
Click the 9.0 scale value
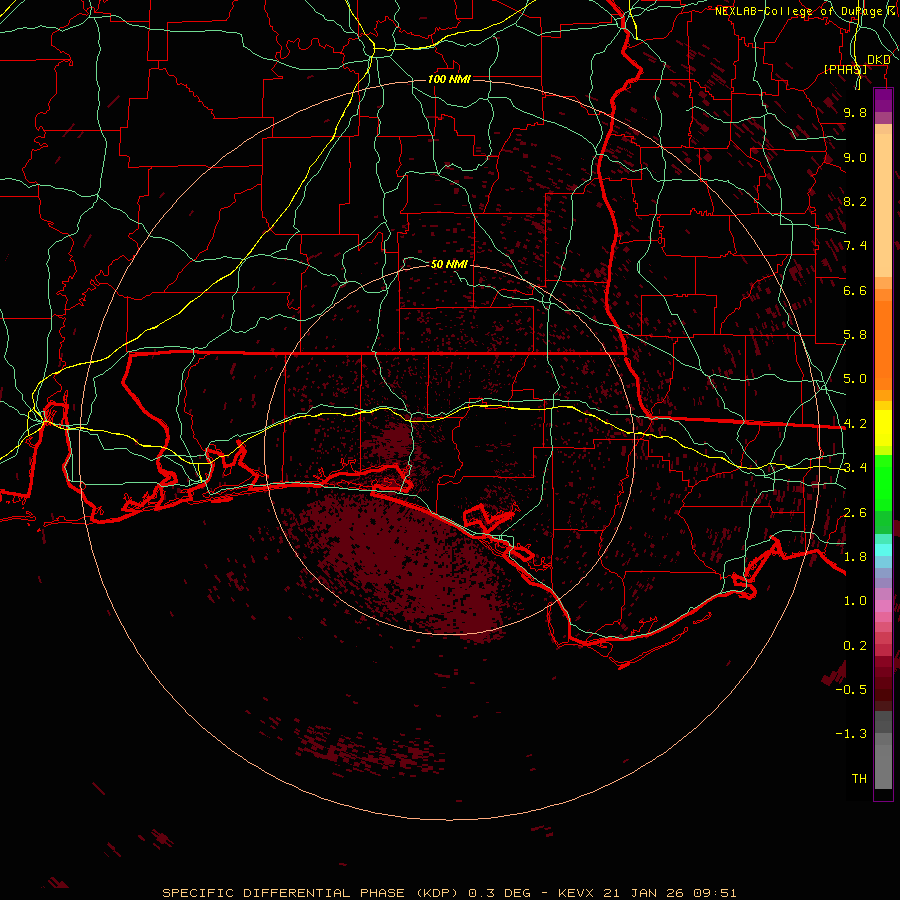pyautogui.click(x=855, y=157)
